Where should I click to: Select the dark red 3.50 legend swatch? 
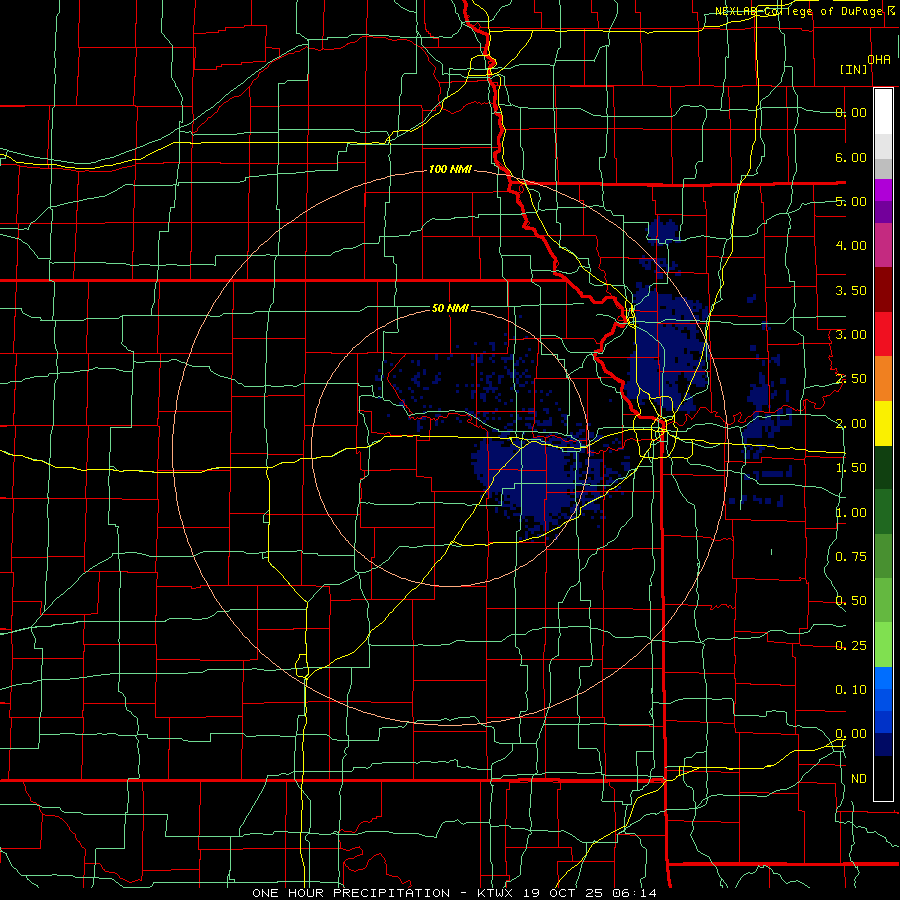(883, 290)
